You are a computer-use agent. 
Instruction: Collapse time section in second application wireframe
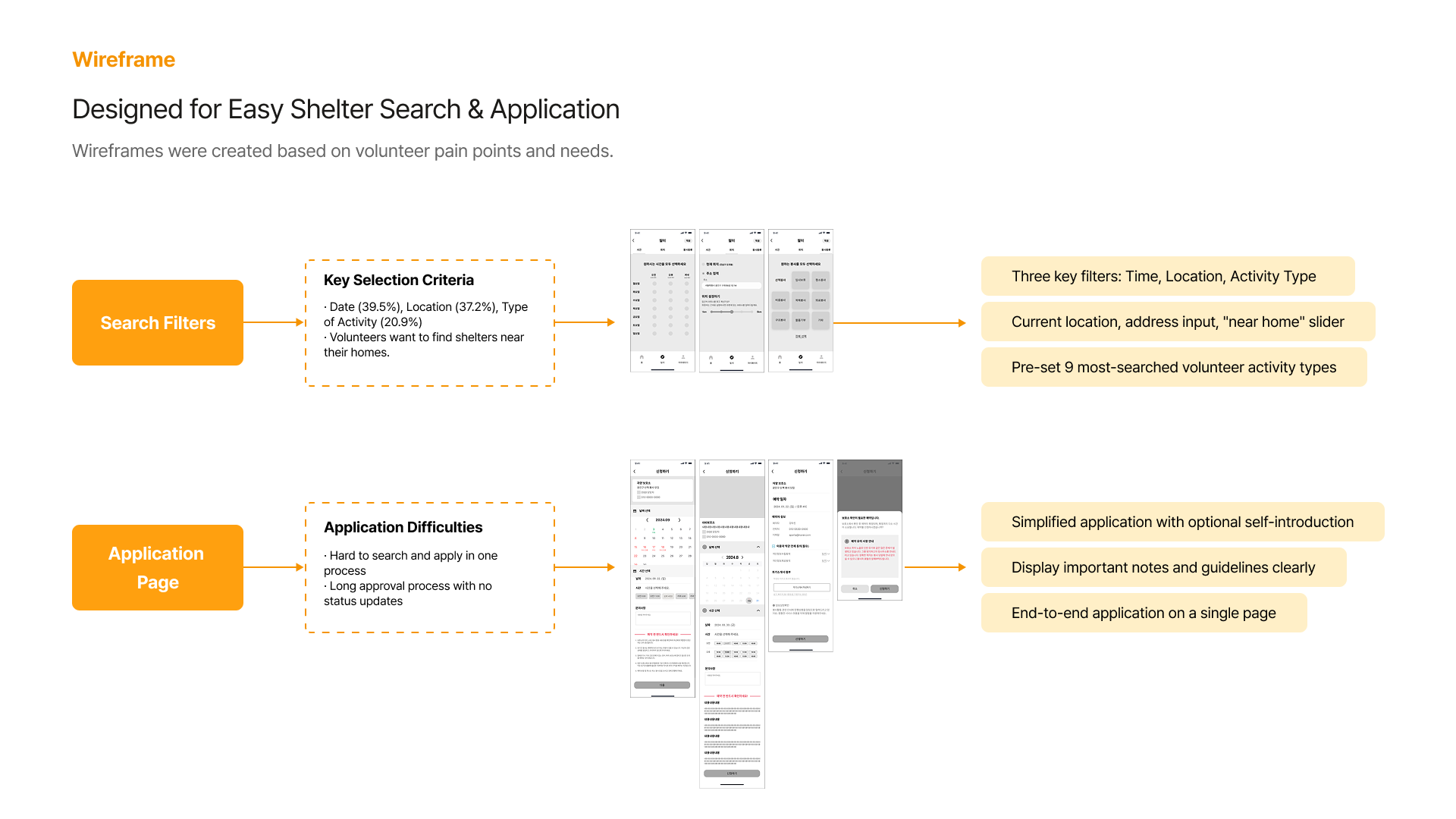tap(758, 610)
